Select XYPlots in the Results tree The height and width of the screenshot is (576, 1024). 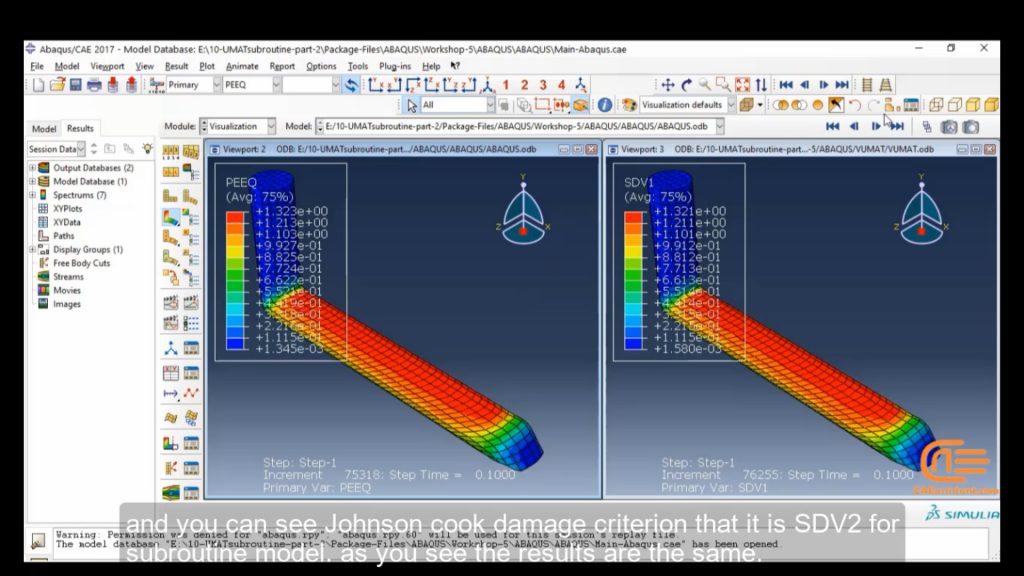pos(67,208)
